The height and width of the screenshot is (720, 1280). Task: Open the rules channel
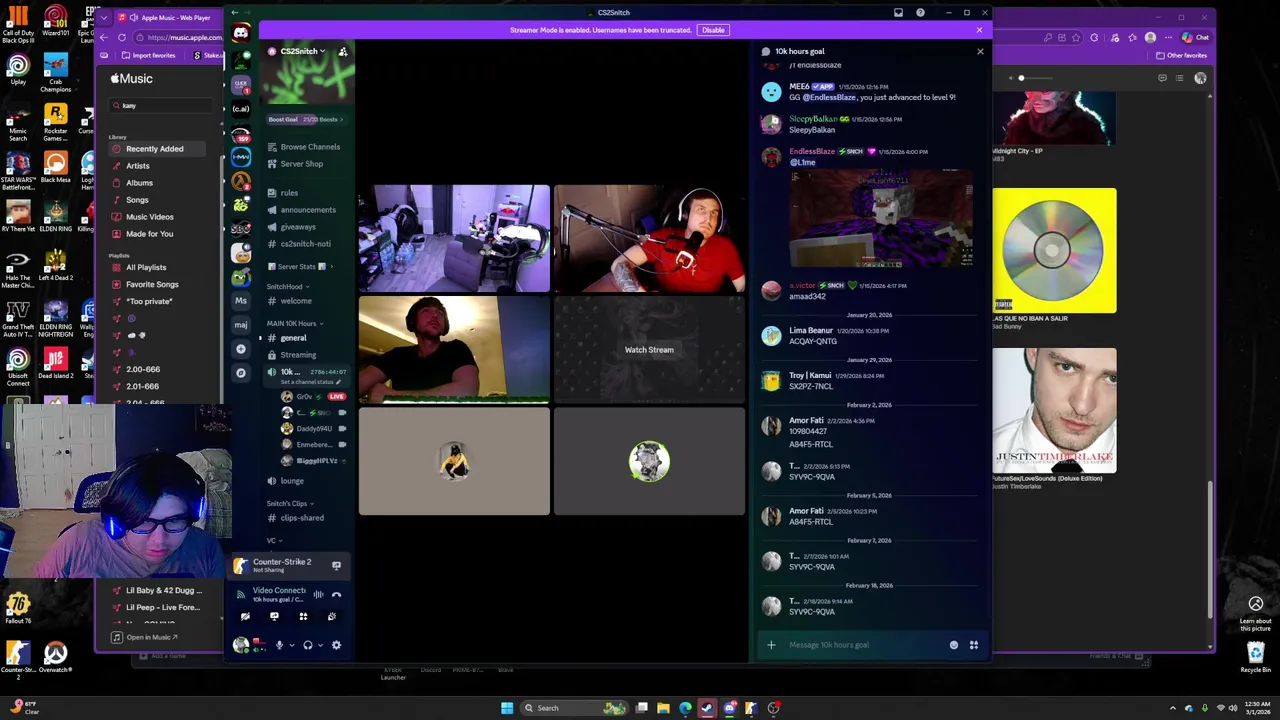(x=289, y=193)
